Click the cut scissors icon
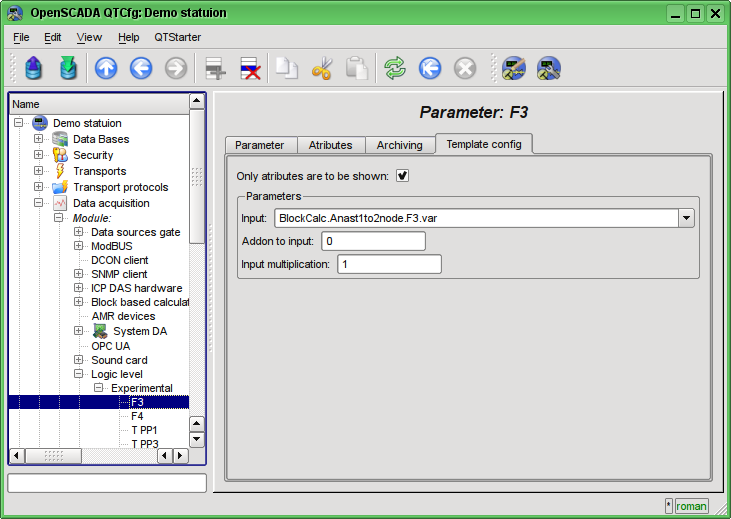The image size is (731, 519). click(322, 68)
